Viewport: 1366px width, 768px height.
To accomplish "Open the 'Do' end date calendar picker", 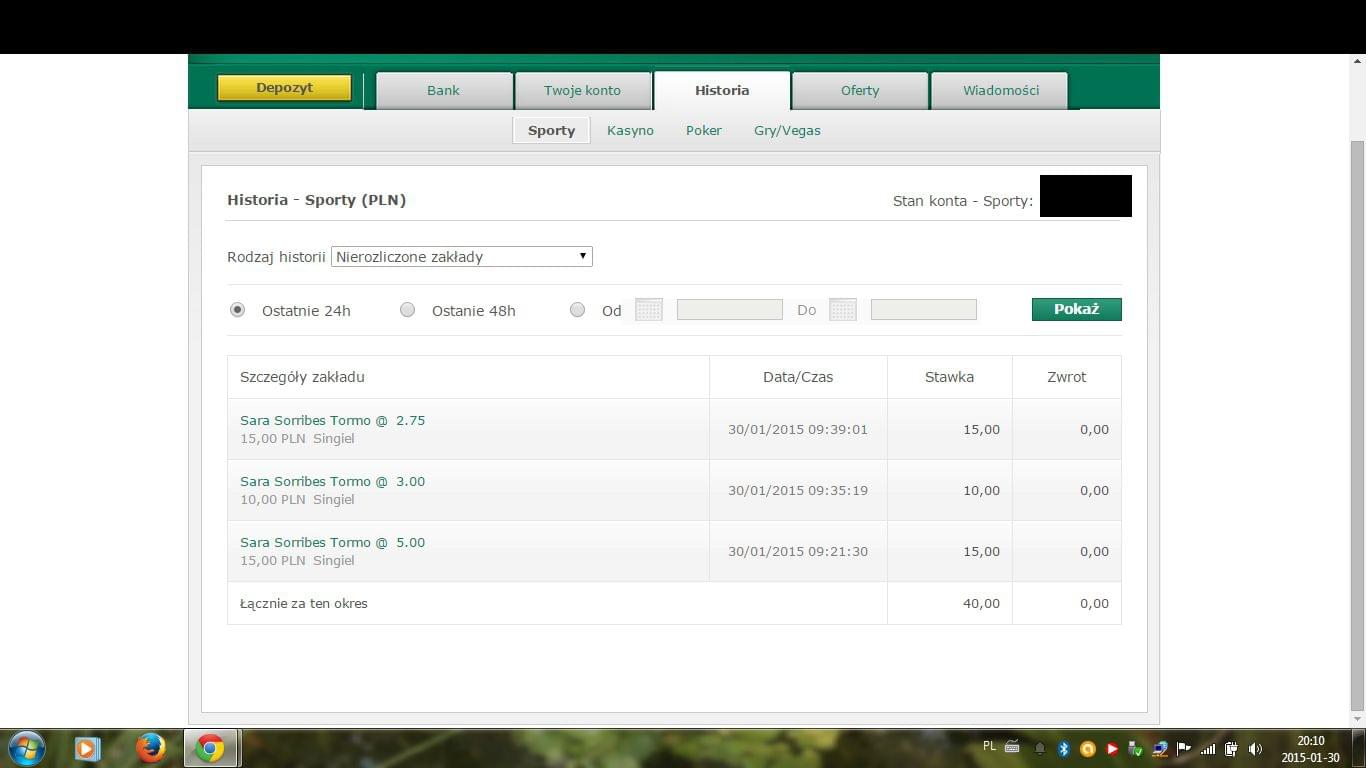I will (x=842, y=310).
